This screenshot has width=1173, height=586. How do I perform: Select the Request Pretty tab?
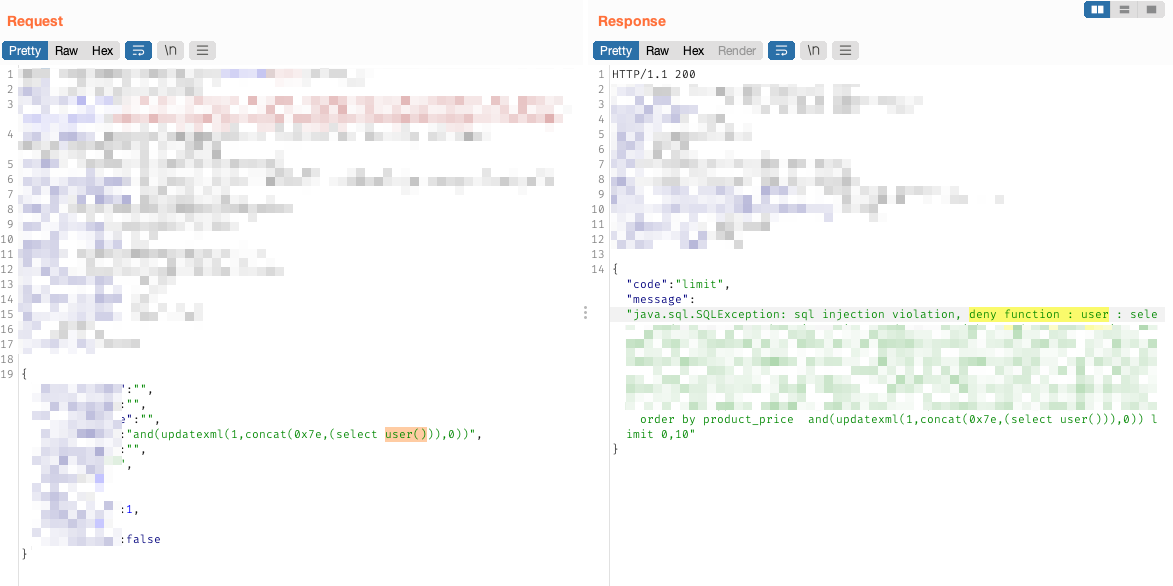(x=25, y=51)
